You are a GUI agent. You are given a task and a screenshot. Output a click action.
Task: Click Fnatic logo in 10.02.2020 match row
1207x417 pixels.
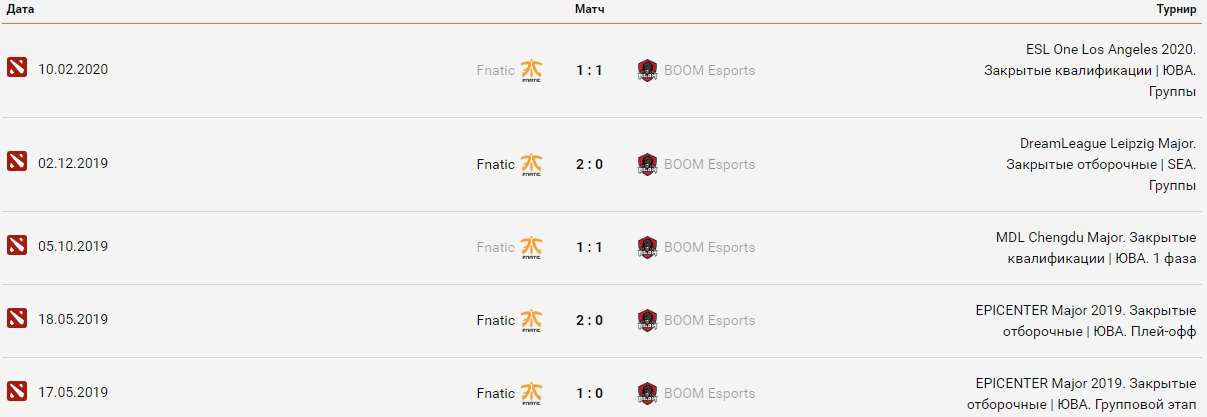point(533,71)
